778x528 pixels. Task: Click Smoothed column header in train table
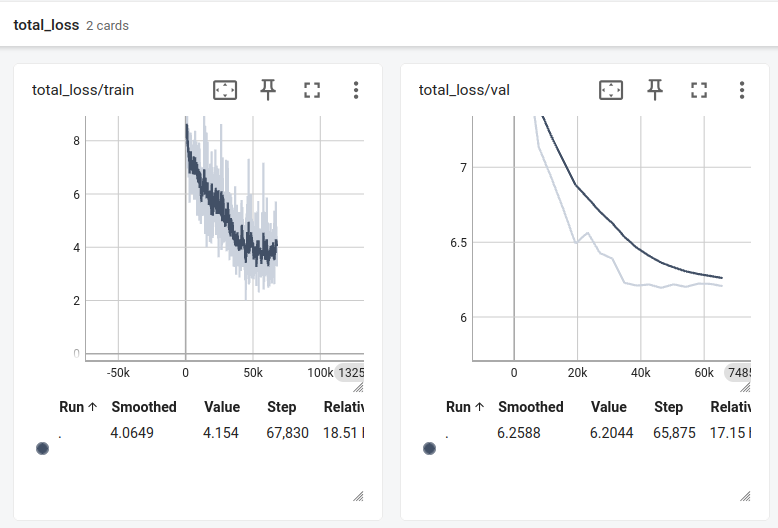[x=144, y=407]
